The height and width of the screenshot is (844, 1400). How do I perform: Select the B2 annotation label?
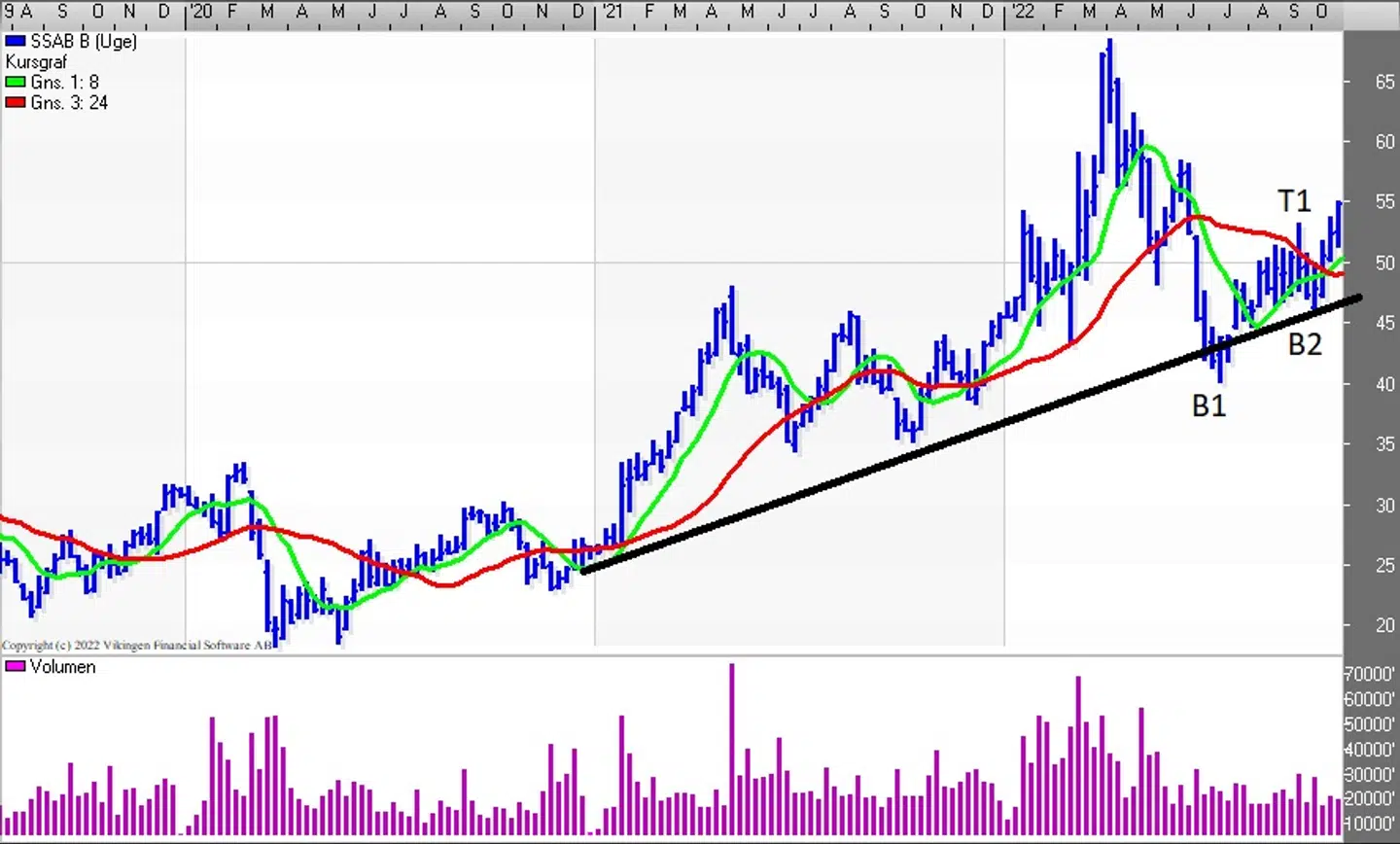click(x=1305, y=345)
